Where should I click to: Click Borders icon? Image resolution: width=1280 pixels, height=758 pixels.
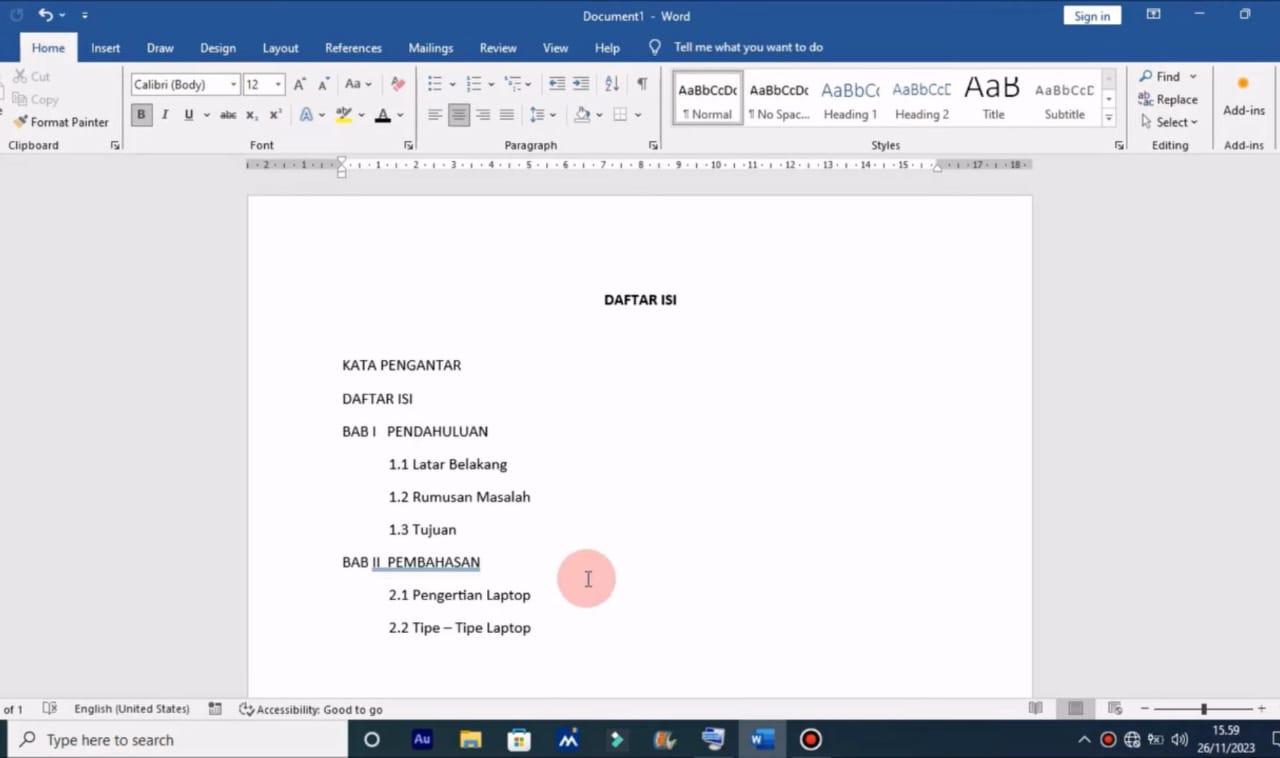[x=620, y=115]
